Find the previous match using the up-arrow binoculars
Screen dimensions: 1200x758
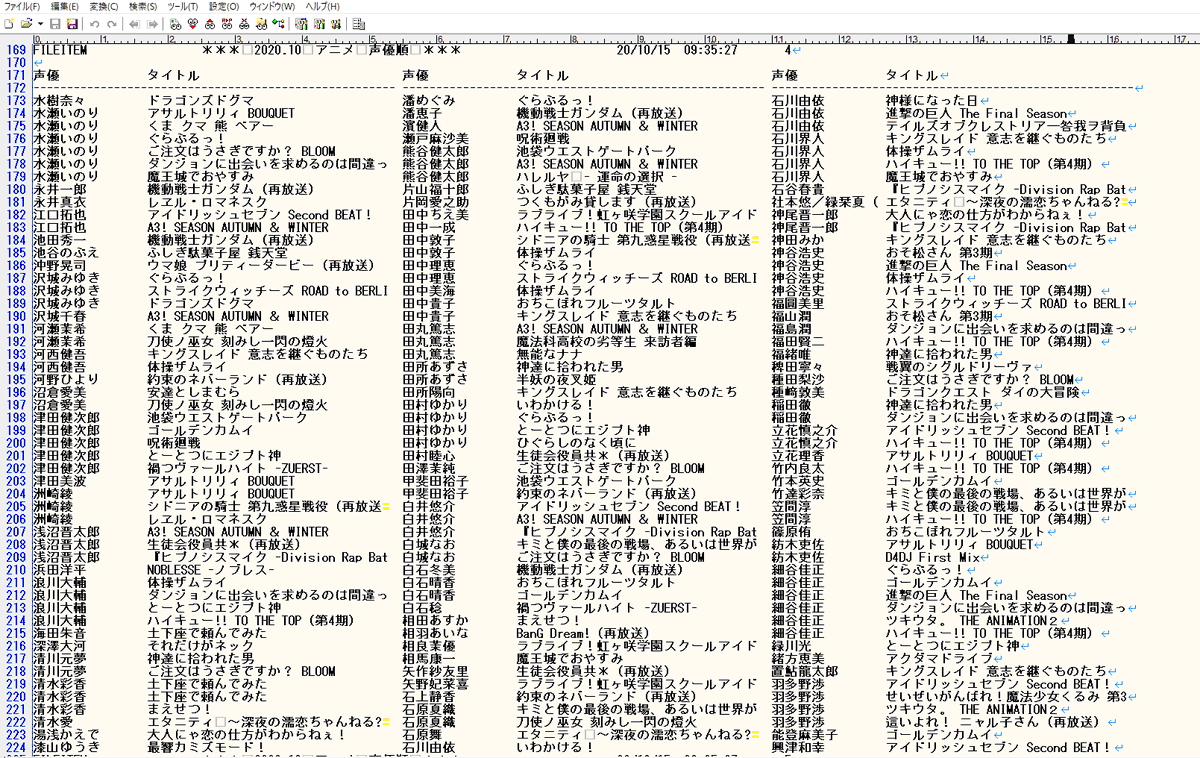(x=209, y=23)
